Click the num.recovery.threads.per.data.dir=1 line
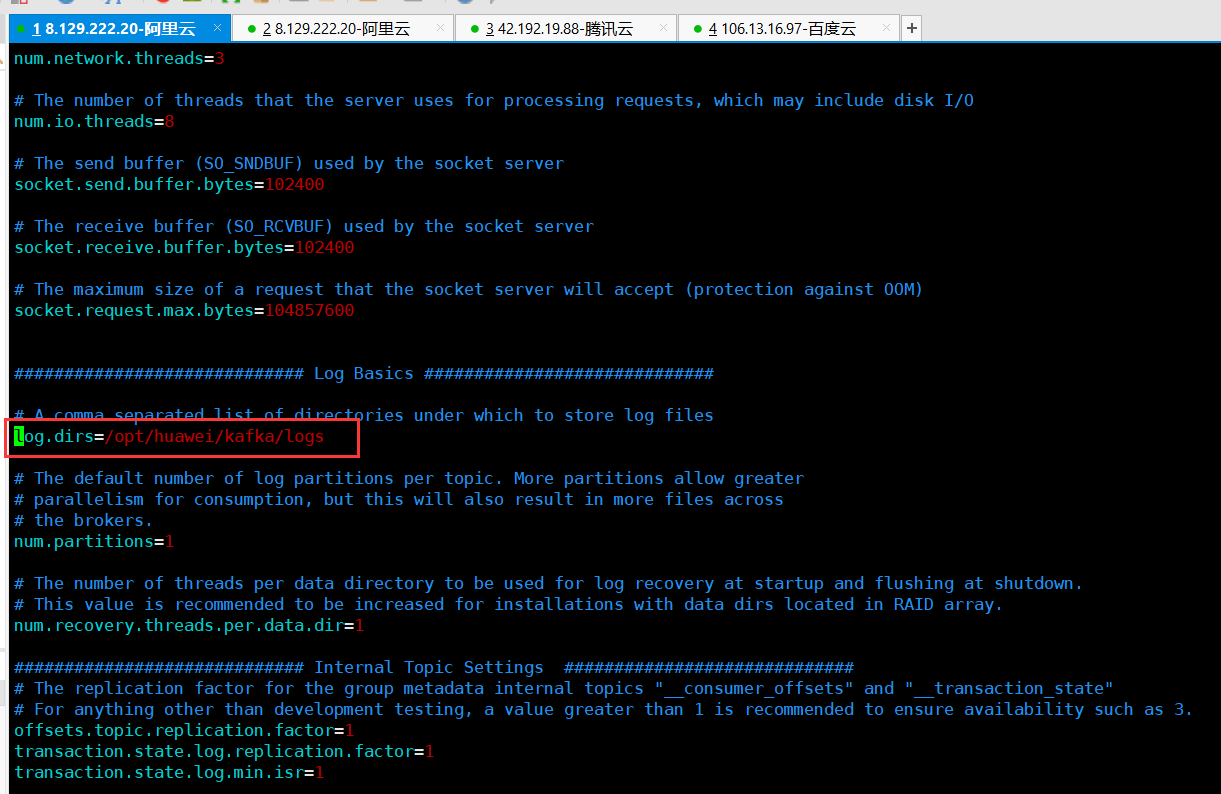 click(x=189, y=626)
